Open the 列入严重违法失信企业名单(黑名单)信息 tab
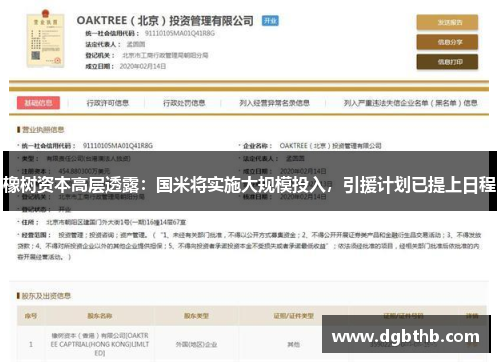500x362 pixels. [x=411, y=103]
